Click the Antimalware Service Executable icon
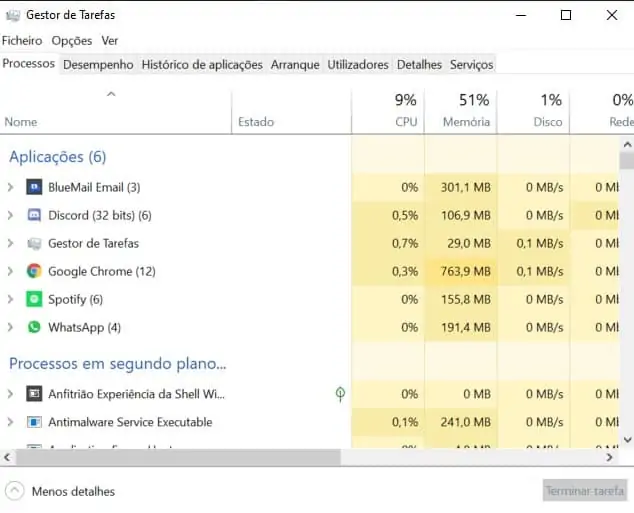The width and height of the screenshot is (634, 513). (x=34, y=422)
